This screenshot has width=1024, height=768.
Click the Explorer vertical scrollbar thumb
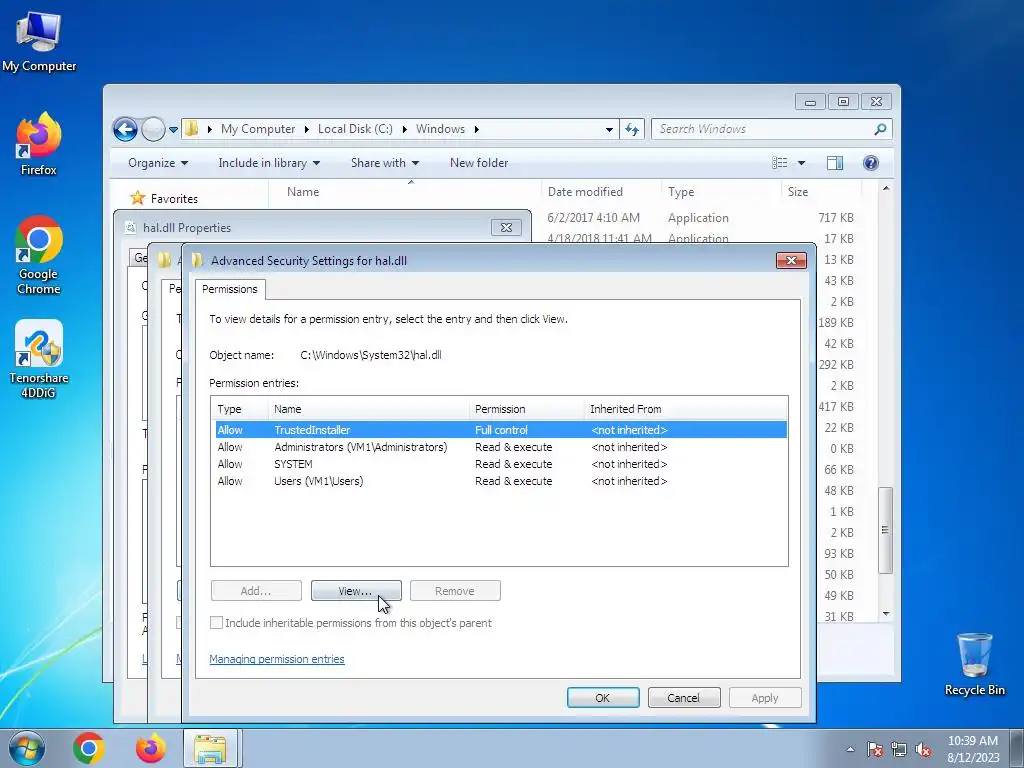click(886, 530)
